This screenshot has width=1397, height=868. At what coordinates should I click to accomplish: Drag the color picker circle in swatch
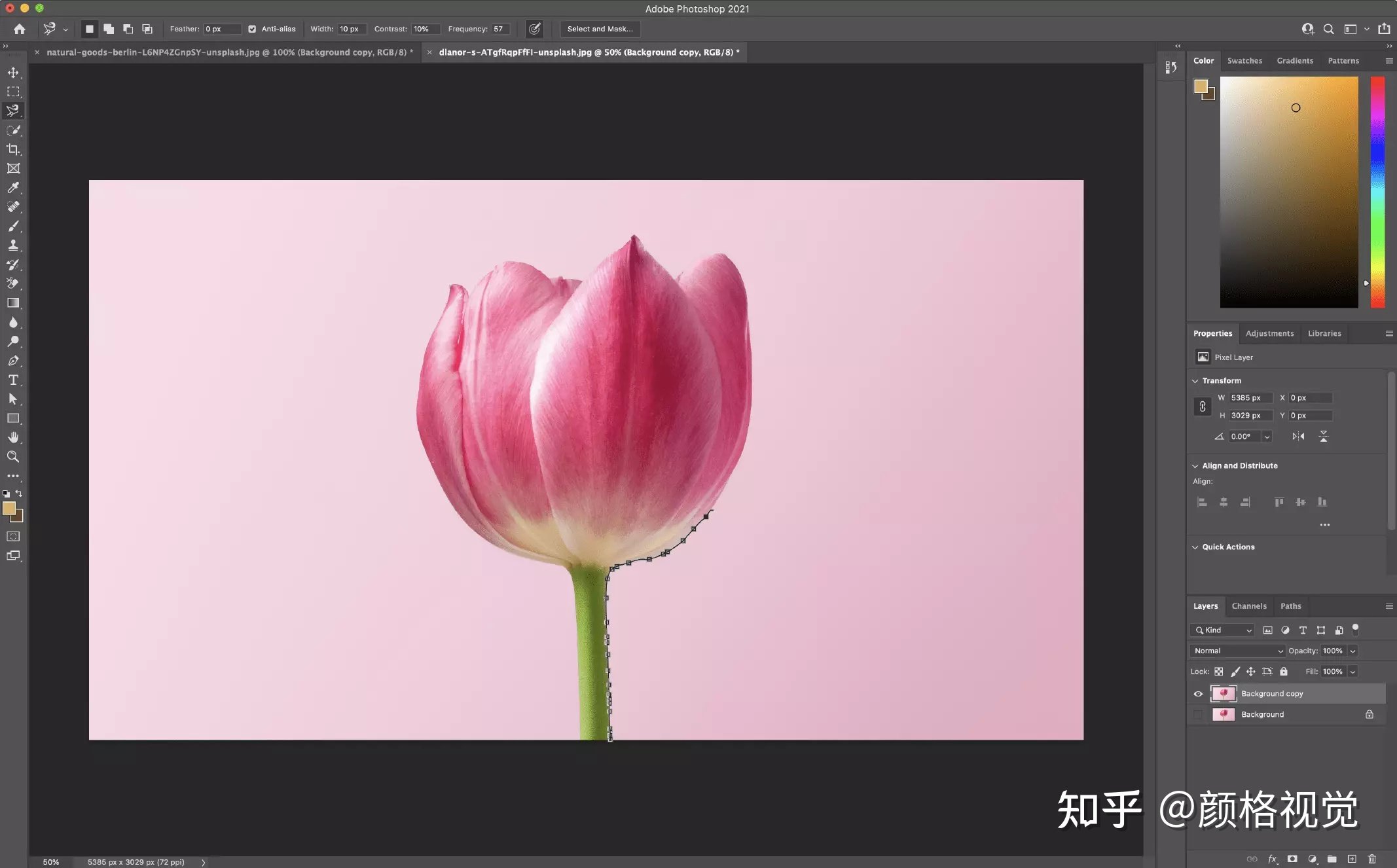[1294, 108]
